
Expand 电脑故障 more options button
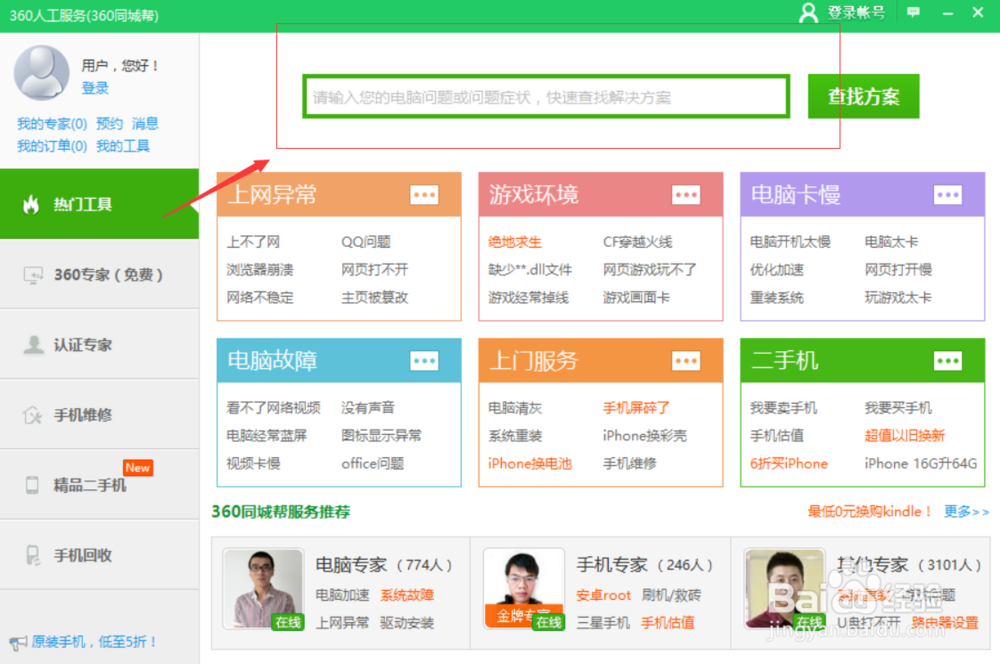point(424,361)
